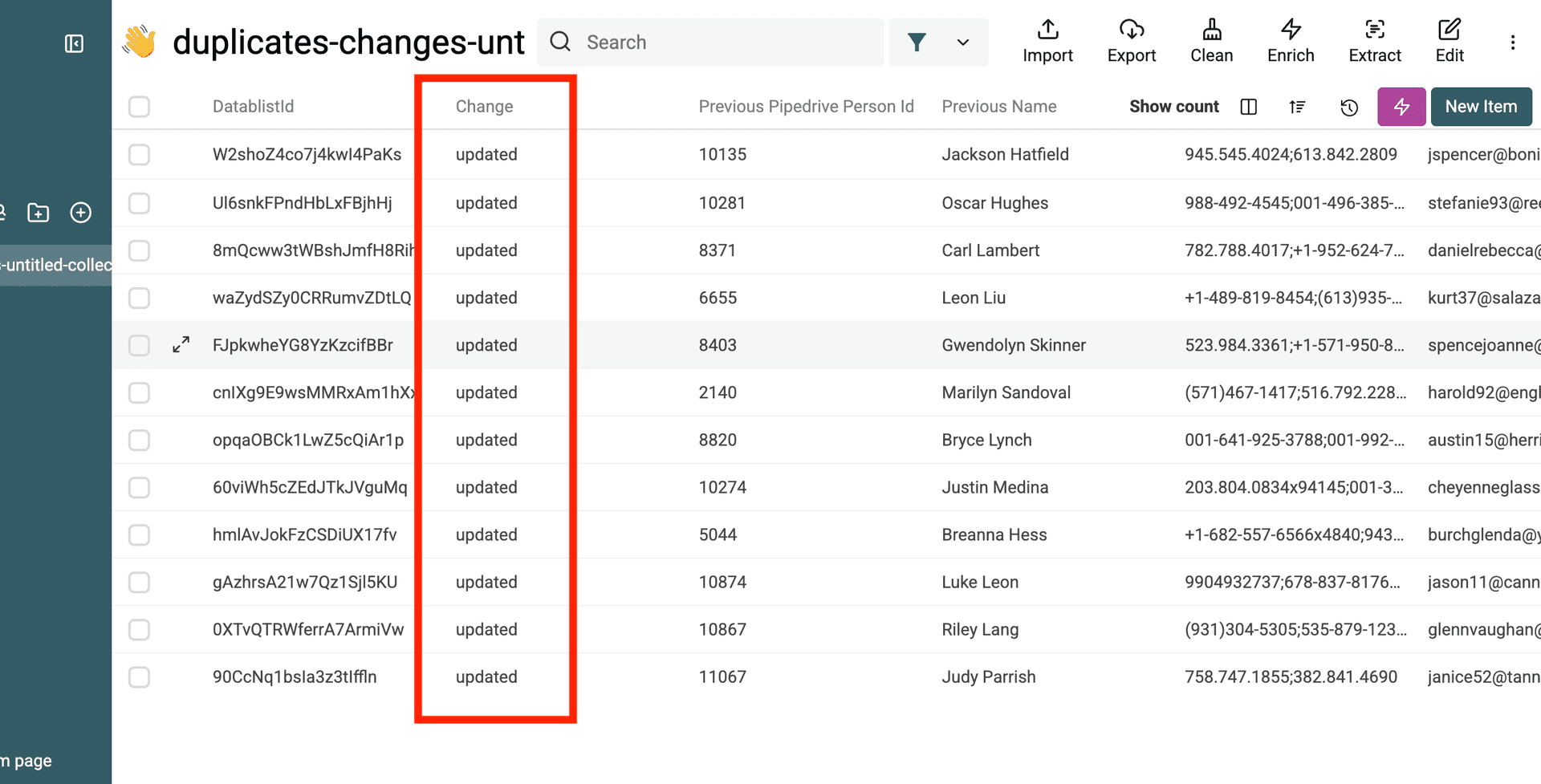Open the Export tool

click(1131, 41)
